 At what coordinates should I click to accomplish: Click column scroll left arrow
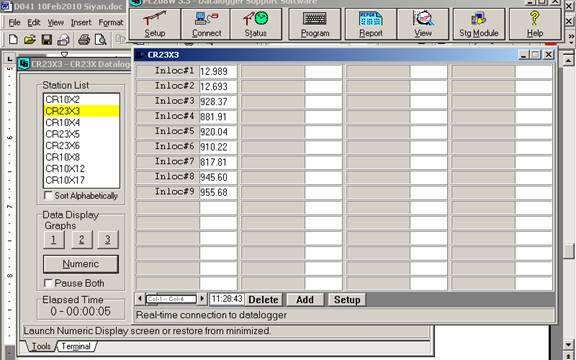(140, 298)
